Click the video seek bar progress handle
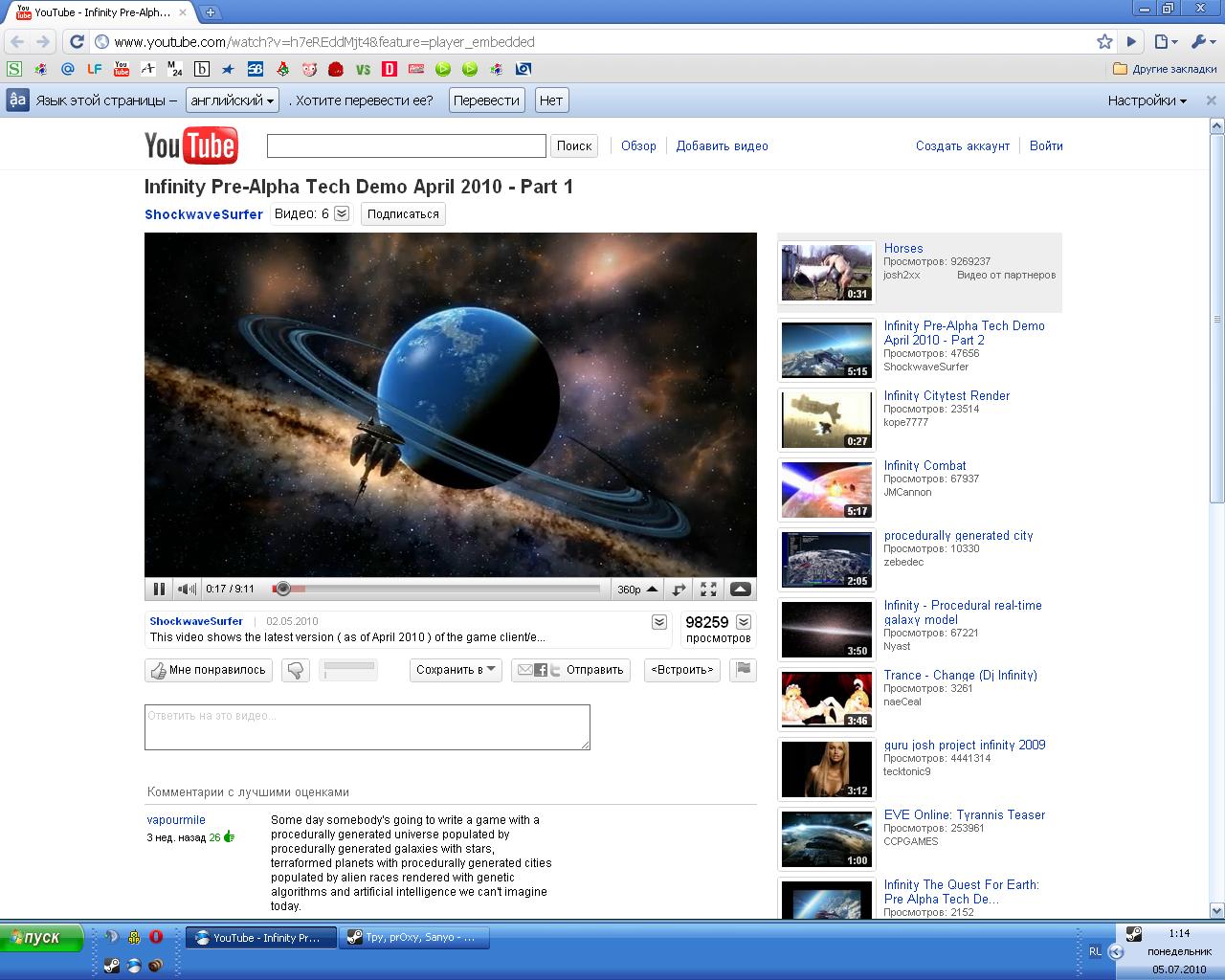1225x980 pixels. pos(282,589)
